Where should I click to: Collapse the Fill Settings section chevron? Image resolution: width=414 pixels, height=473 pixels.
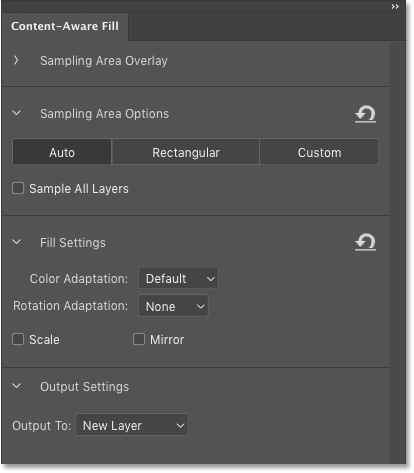tap(16, 242)
